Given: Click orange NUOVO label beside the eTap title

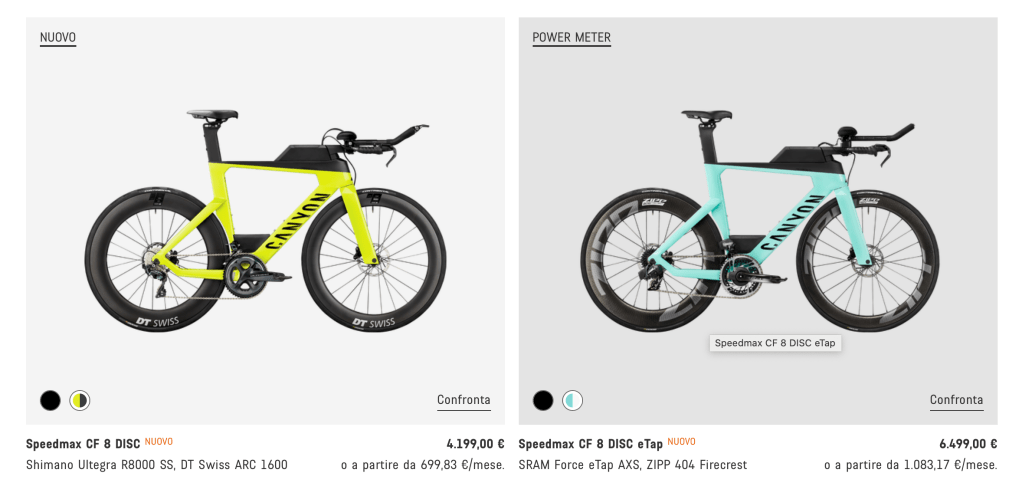Looking at the screenshot, I should pyautogui.click(x=681, y=442).
